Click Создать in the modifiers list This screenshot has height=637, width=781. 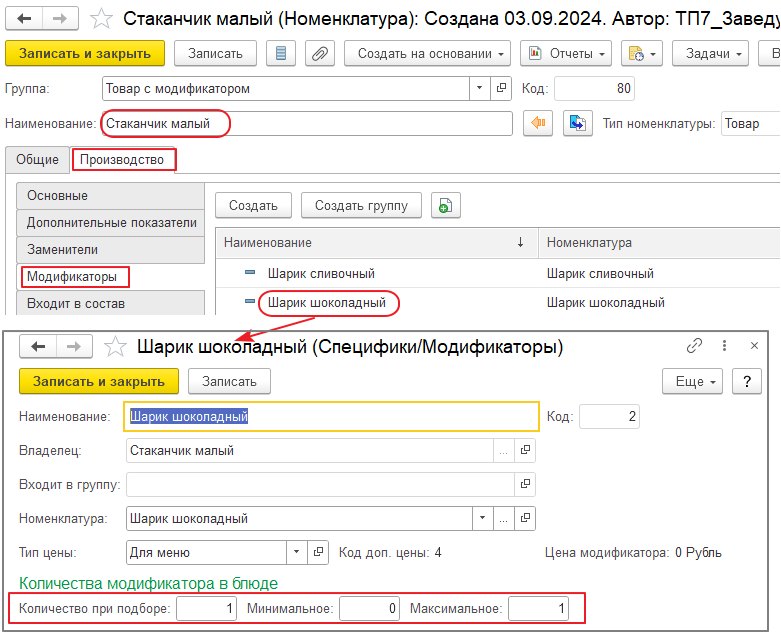(x=253, y=205)
